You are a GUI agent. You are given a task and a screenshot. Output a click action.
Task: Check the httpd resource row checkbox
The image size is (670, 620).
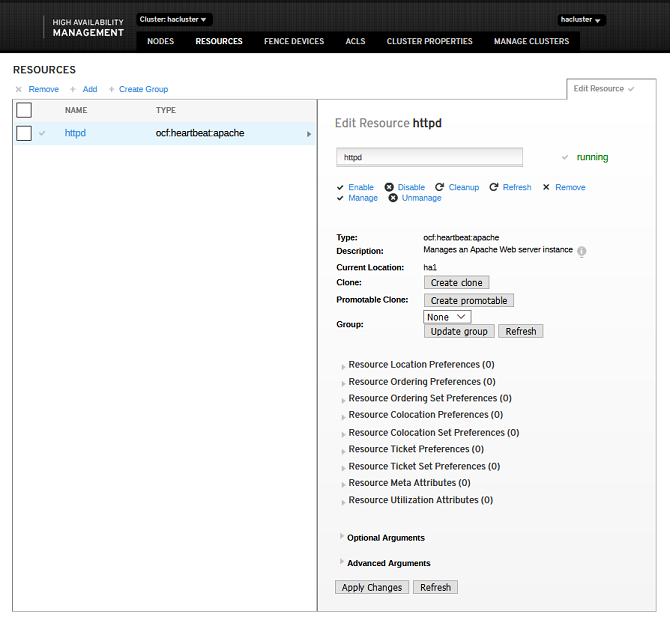[x=24, y=133]
